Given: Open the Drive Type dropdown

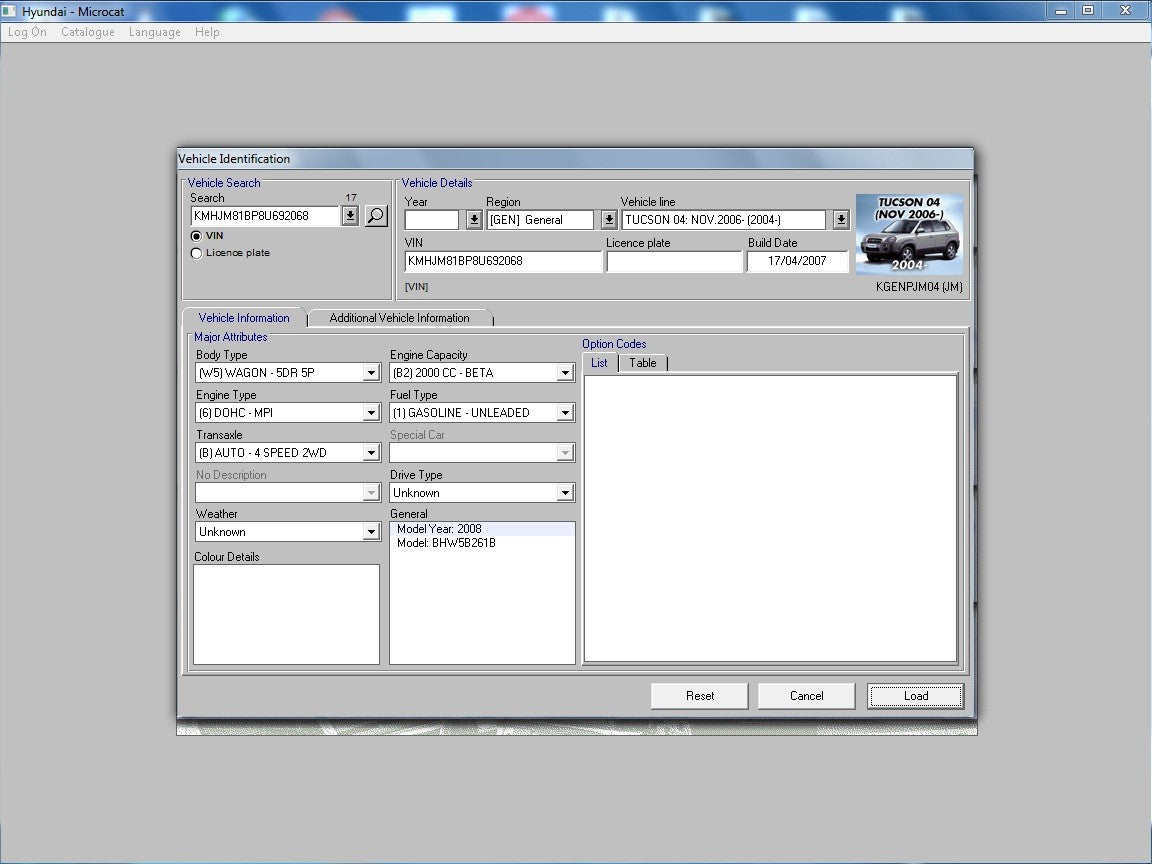Looking at the screenshot, I should [x=565, y=493].
